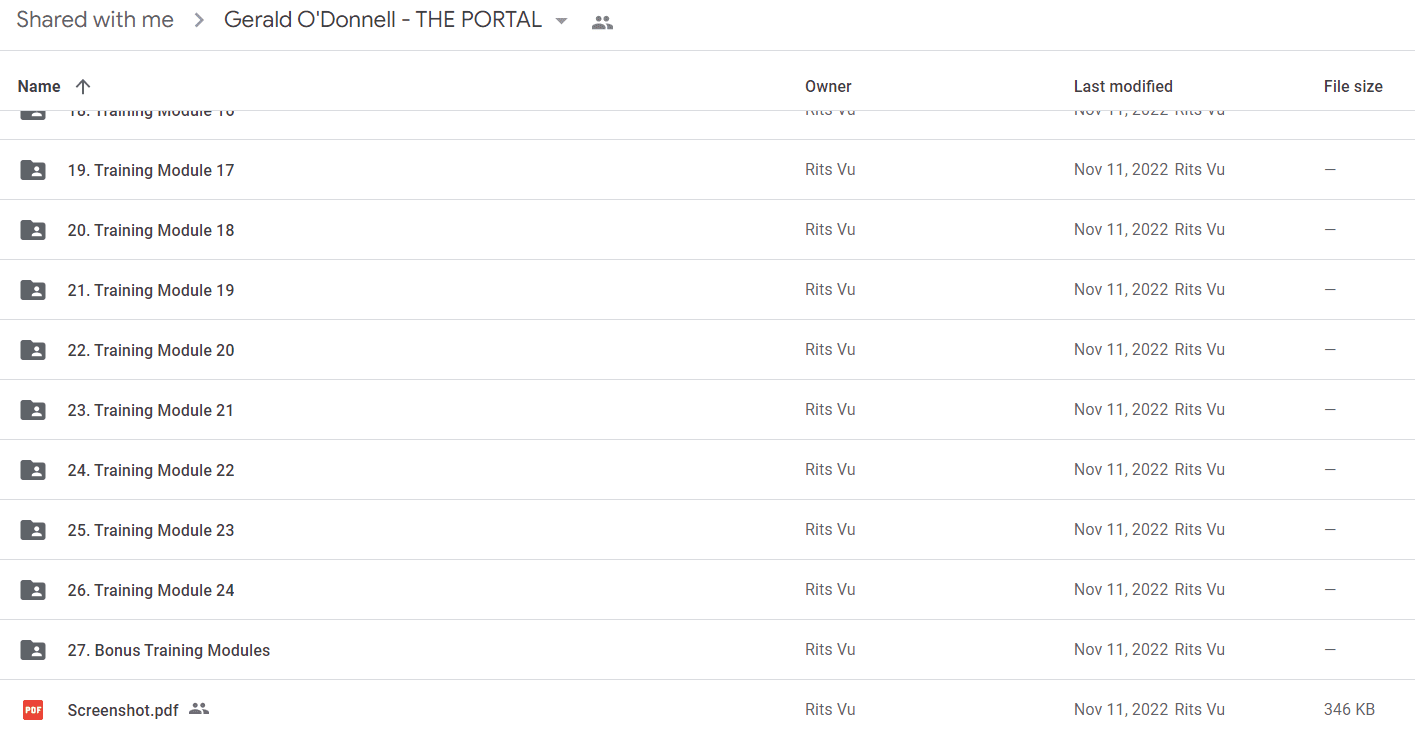This screenshot has width=1415, height=737.
Task: Click the Gerald O'Donnell - THE PORTAL breadcrumb
Action: tap(383, 20)
